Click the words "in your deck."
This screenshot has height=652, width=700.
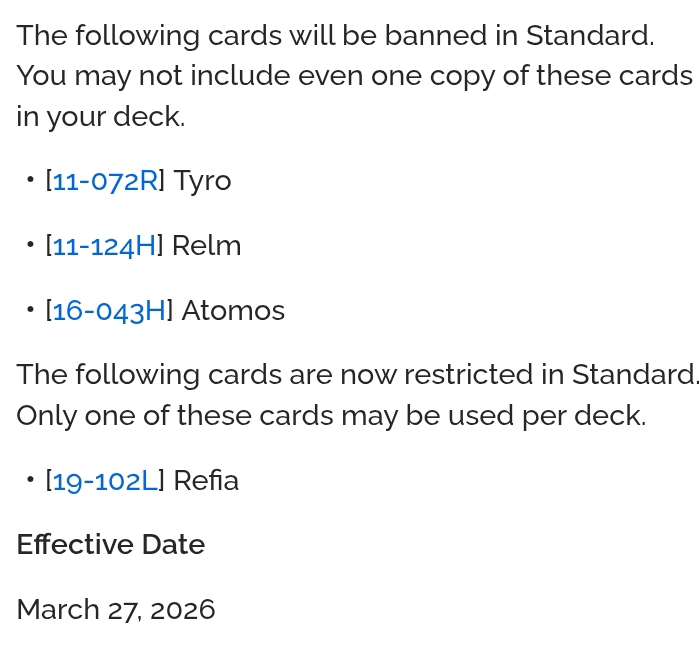[x=101, y=117]
